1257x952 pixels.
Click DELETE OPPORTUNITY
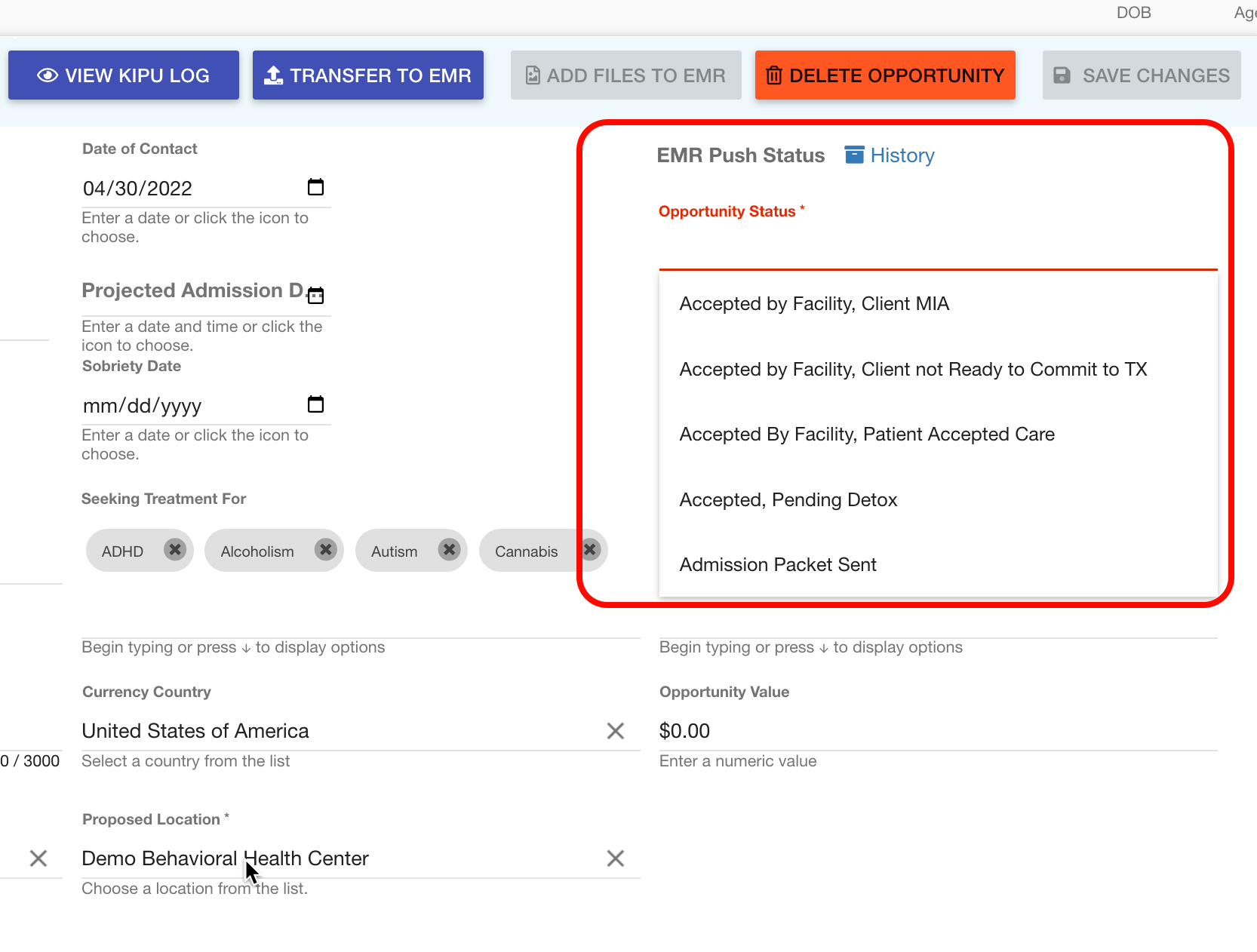tap(884, 75)
